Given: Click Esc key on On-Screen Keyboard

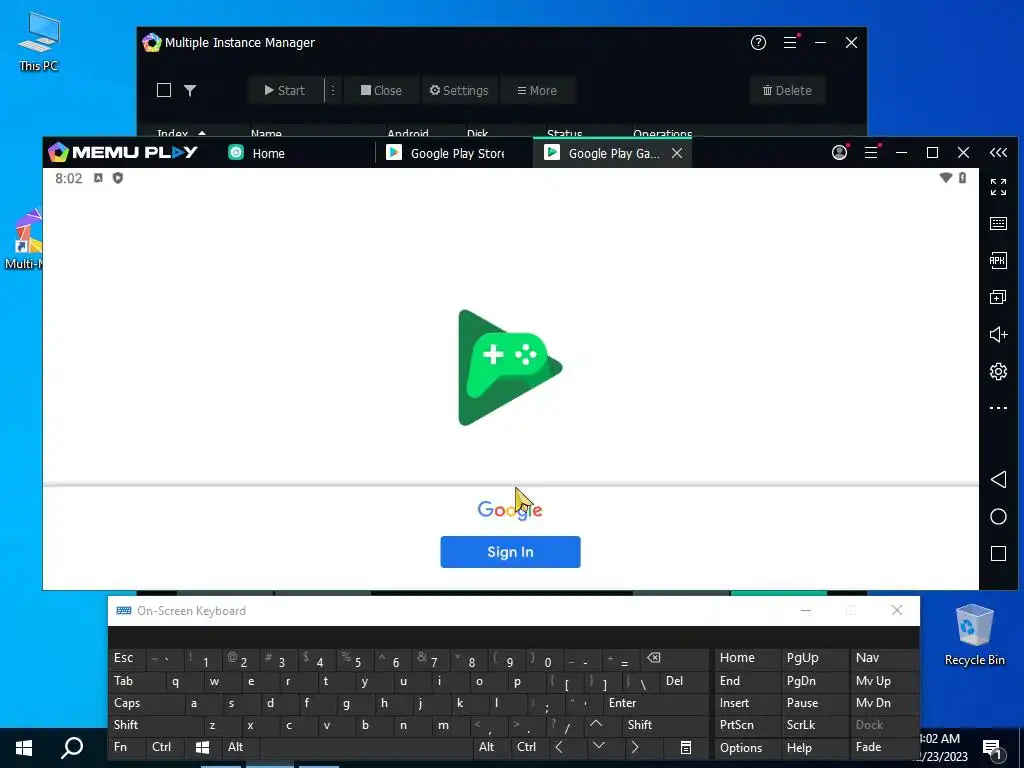Looking at the screenshot, I should (128, 658).
